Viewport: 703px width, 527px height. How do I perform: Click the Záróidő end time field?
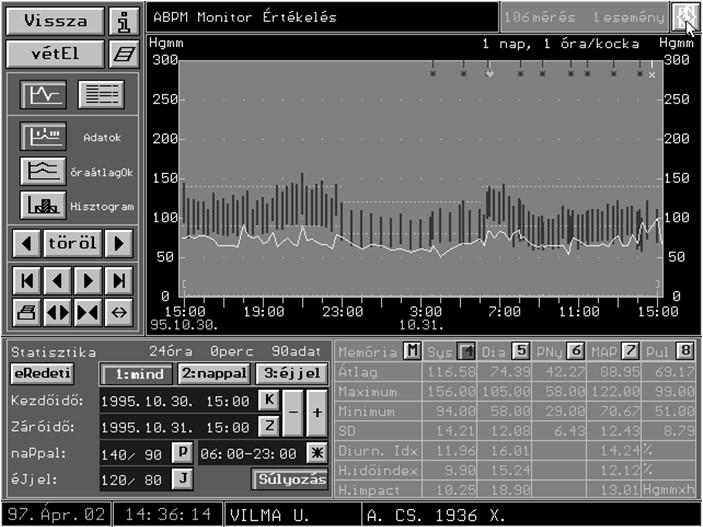click(177, 427)
